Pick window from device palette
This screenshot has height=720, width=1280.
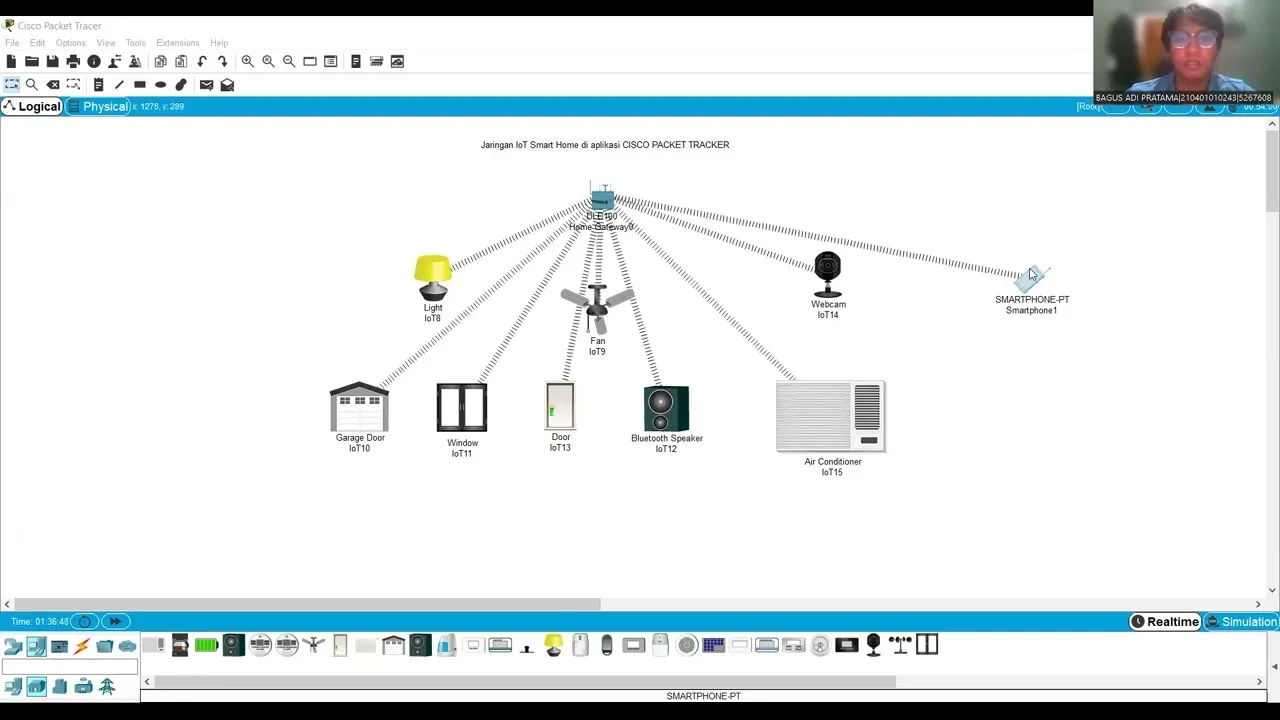tap(927, 645)
